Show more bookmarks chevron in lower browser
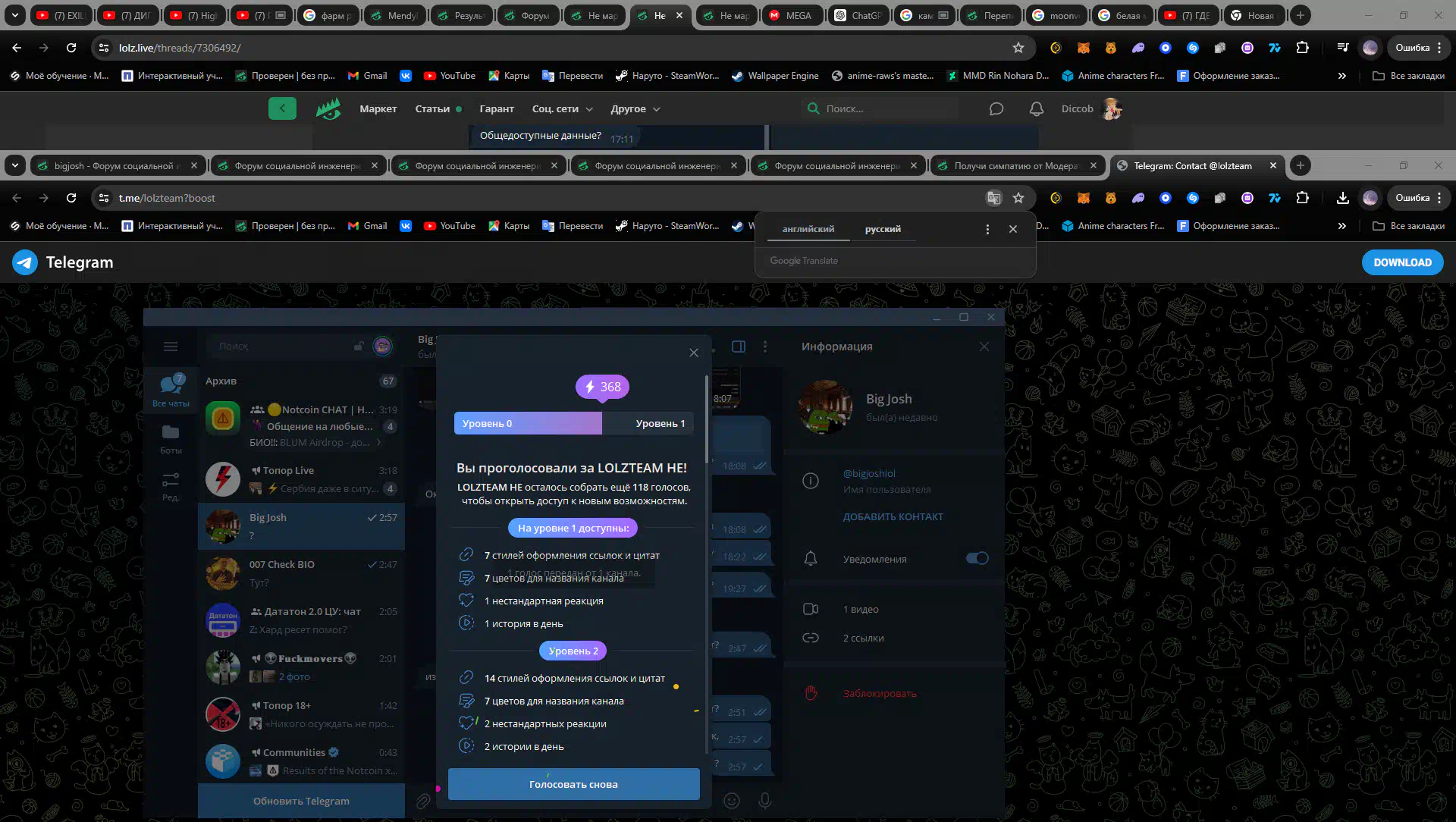Screen dimensions: 1456x822 [1342, 226]
